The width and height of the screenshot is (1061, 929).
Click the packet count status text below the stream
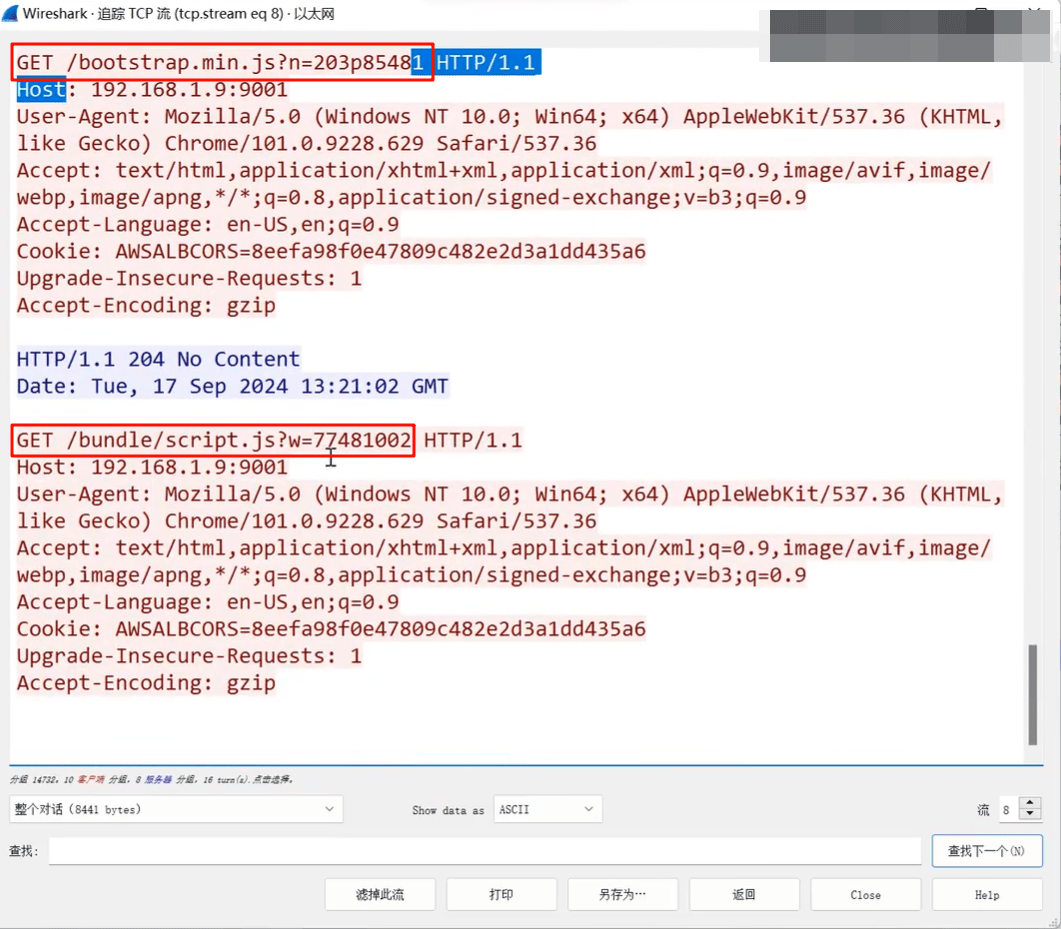[152, 779]
